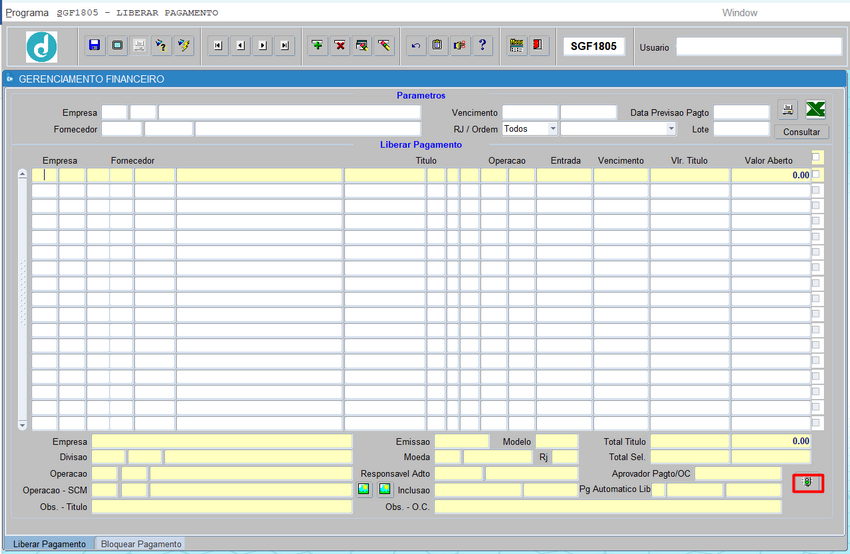This screenshot has width=850, height=554.
Task: Switch to the Liberar Pagamento tab
Action: (x=49, y=544)
